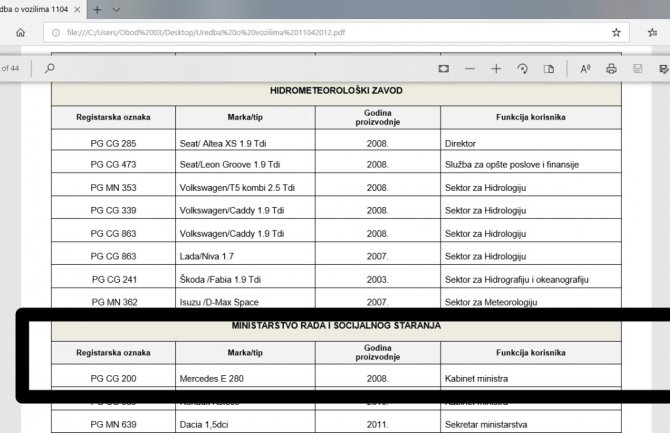The width and height of the screenshot is (670, 433).
Task: Zoom out with the minus icon
Action: pos(470,69)
